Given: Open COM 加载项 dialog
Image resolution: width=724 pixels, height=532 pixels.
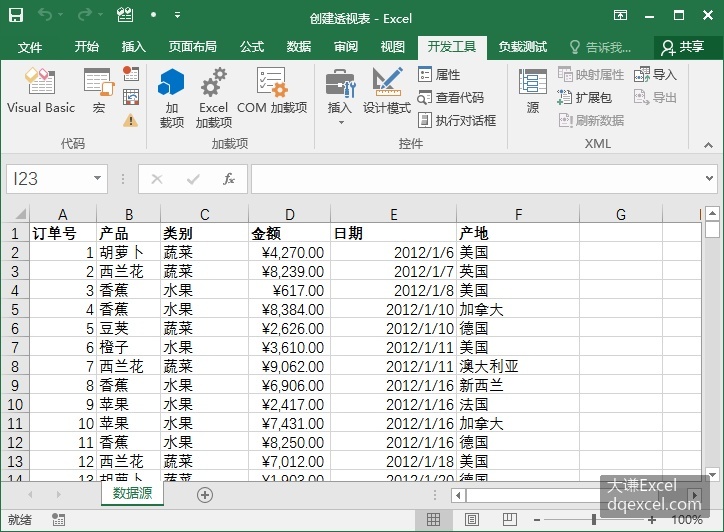Looking at the screenshot, I should tap(272, 91).
